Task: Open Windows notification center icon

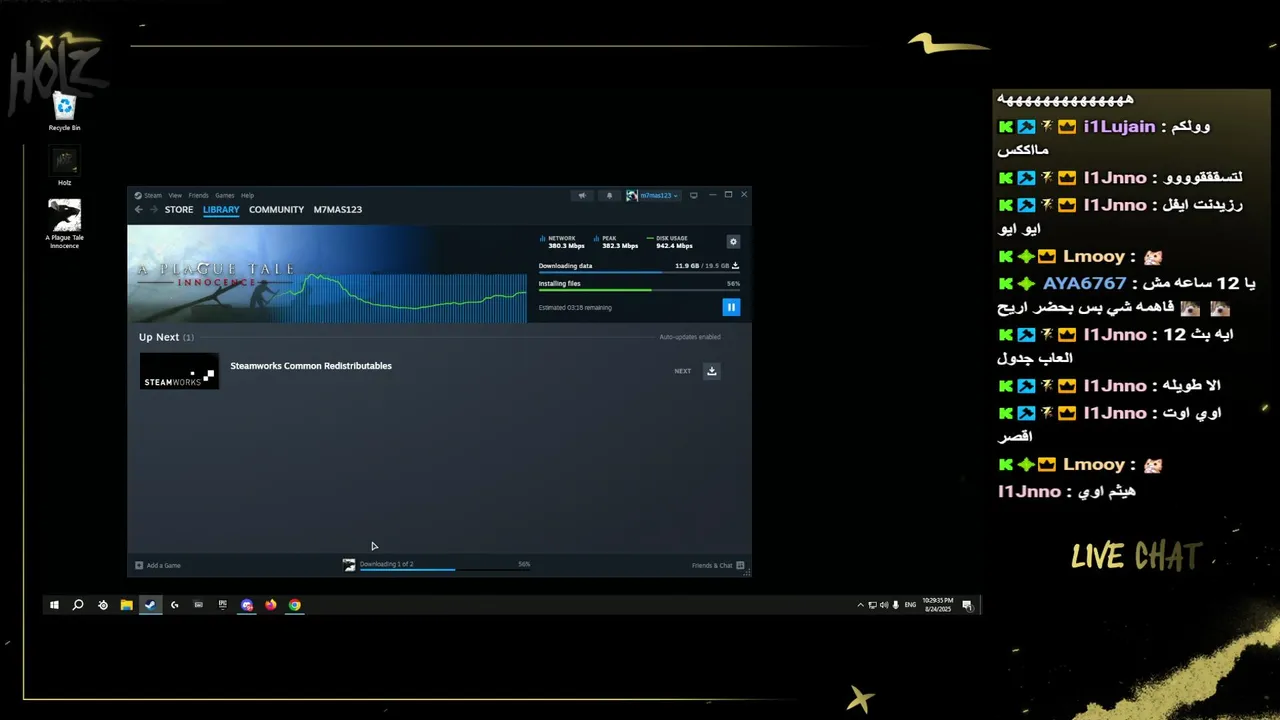Action: 967,605
